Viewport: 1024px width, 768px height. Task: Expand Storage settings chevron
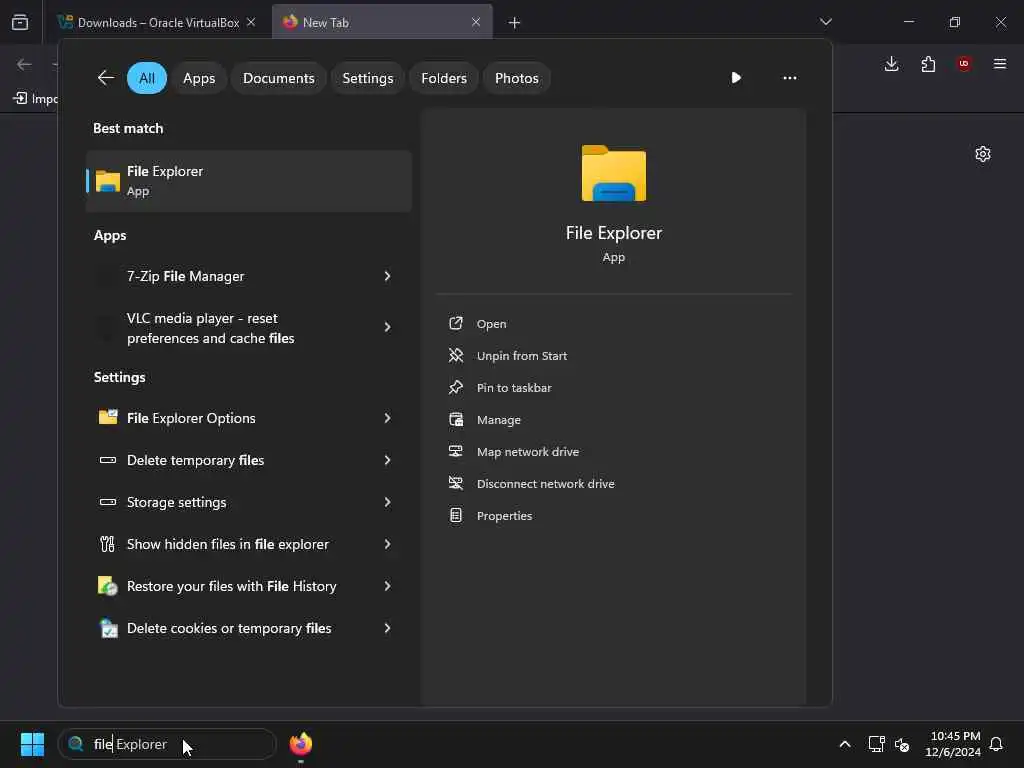point(387,502)
